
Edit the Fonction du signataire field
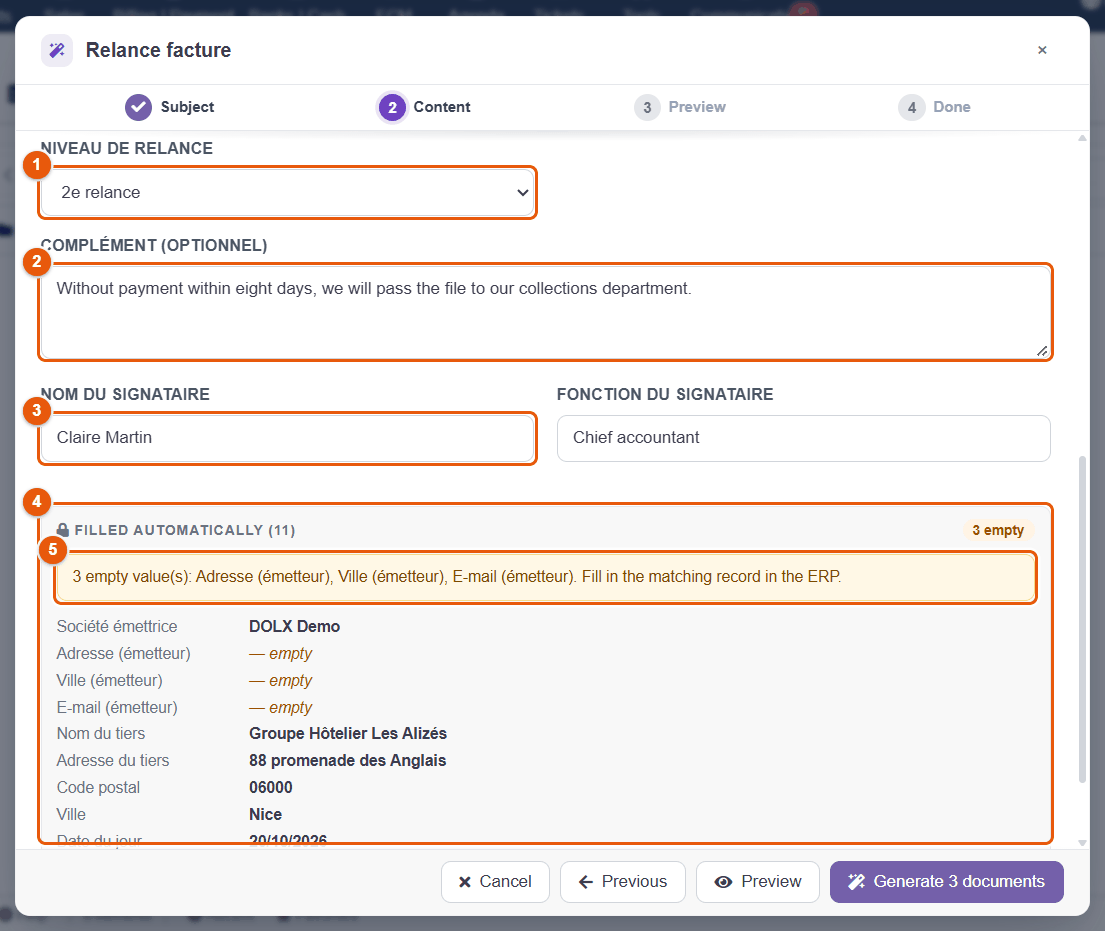(803, 438)
